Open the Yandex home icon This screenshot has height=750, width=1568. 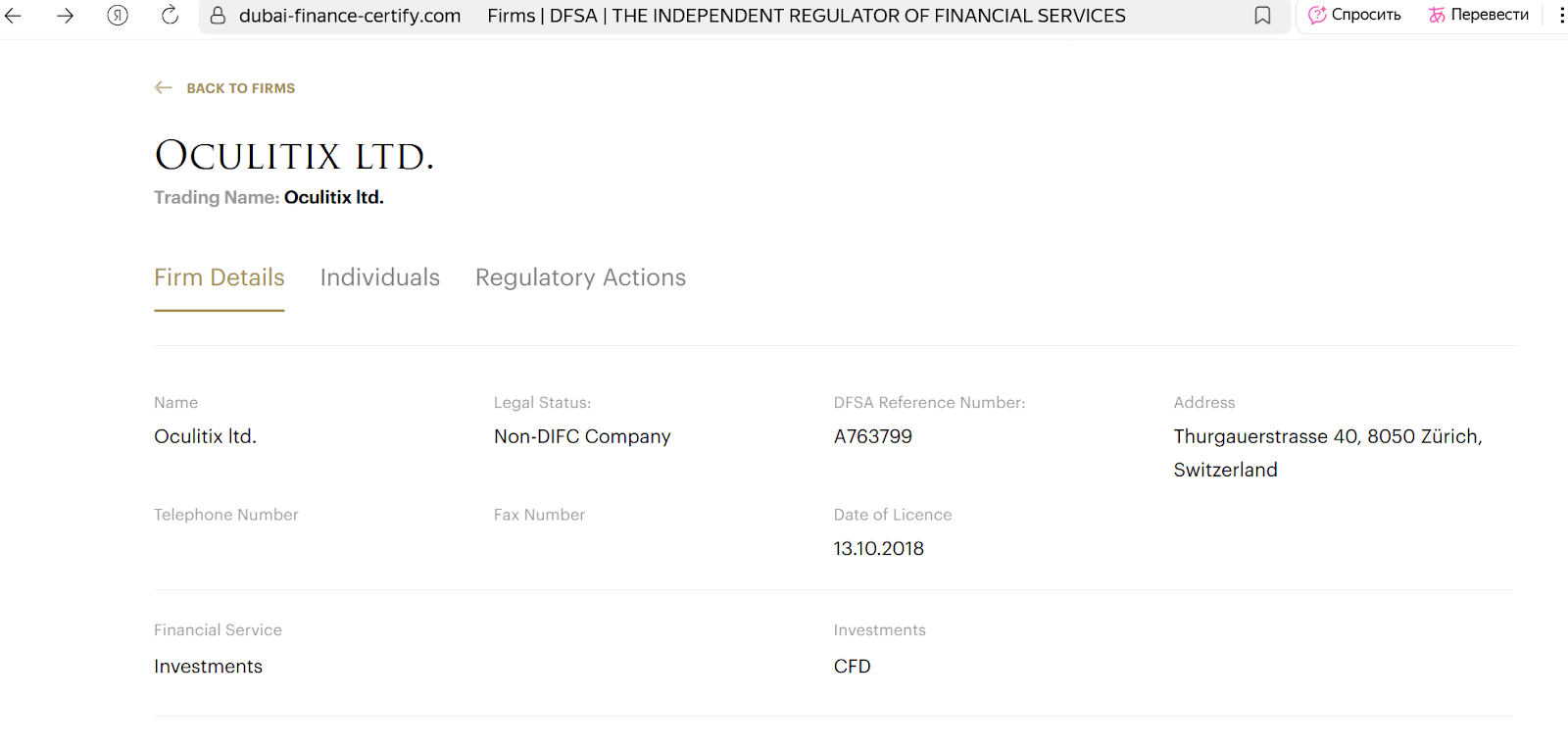tap(118, 16)
